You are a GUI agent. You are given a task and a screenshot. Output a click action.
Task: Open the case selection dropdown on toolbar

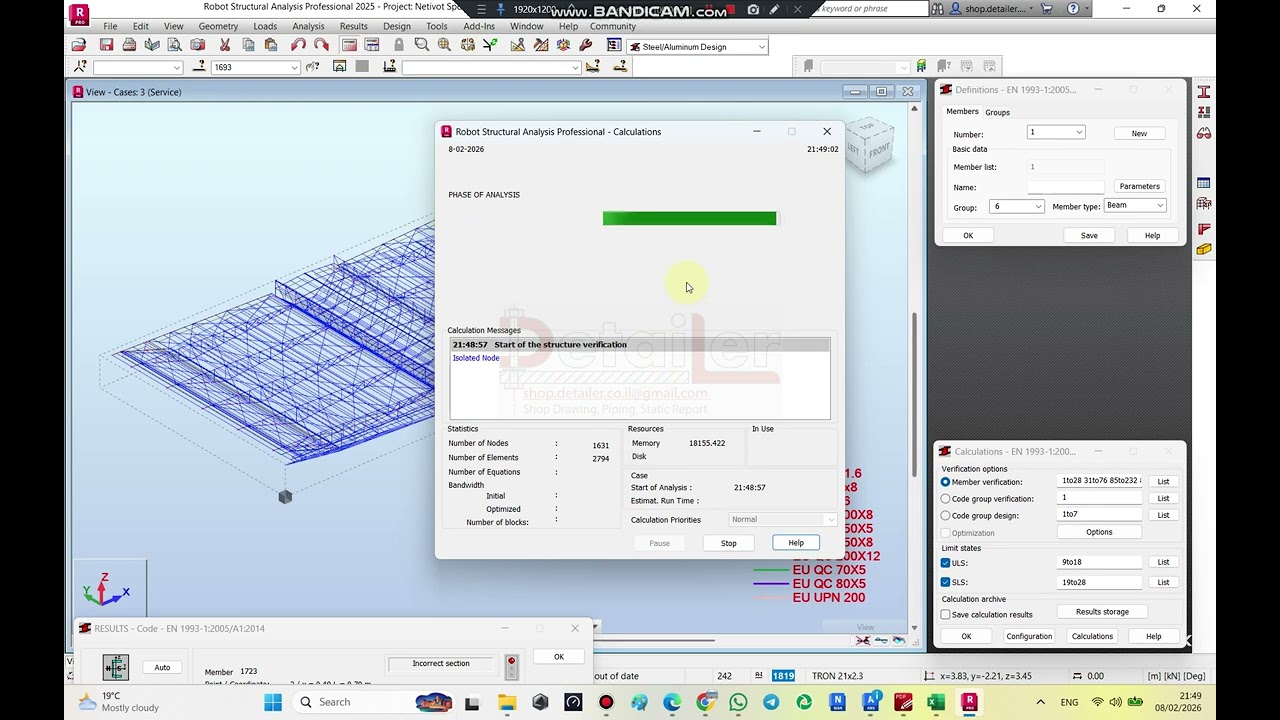(575, 68)
